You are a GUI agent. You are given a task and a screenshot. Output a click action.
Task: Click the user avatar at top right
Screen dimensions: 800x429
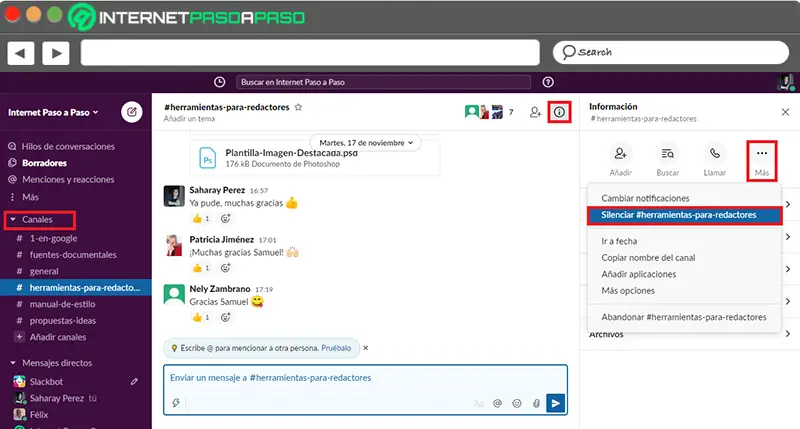click(785, 82)
